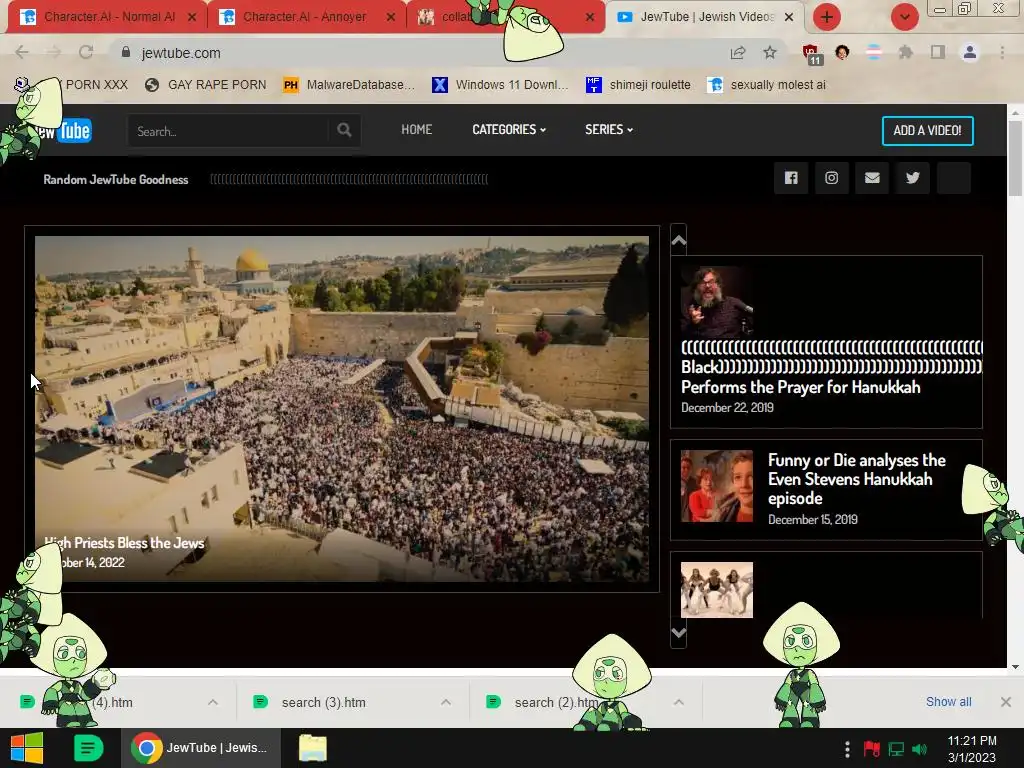The height and width of the screenshot is (768, 1024).
Task: Click the volume speaker tray icon
Action: click(920, 749)
